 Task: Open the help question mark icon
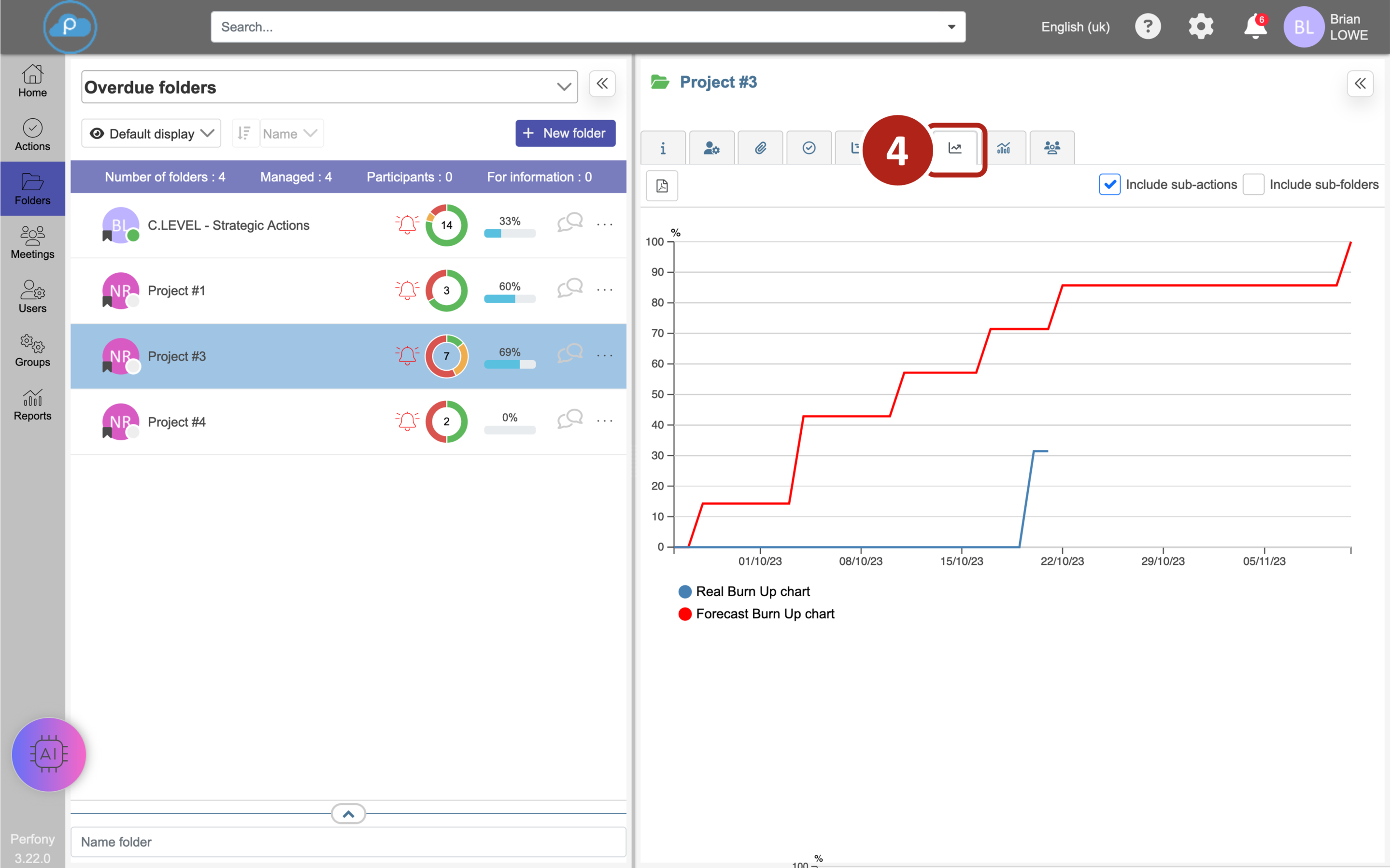coord(1148,27)
